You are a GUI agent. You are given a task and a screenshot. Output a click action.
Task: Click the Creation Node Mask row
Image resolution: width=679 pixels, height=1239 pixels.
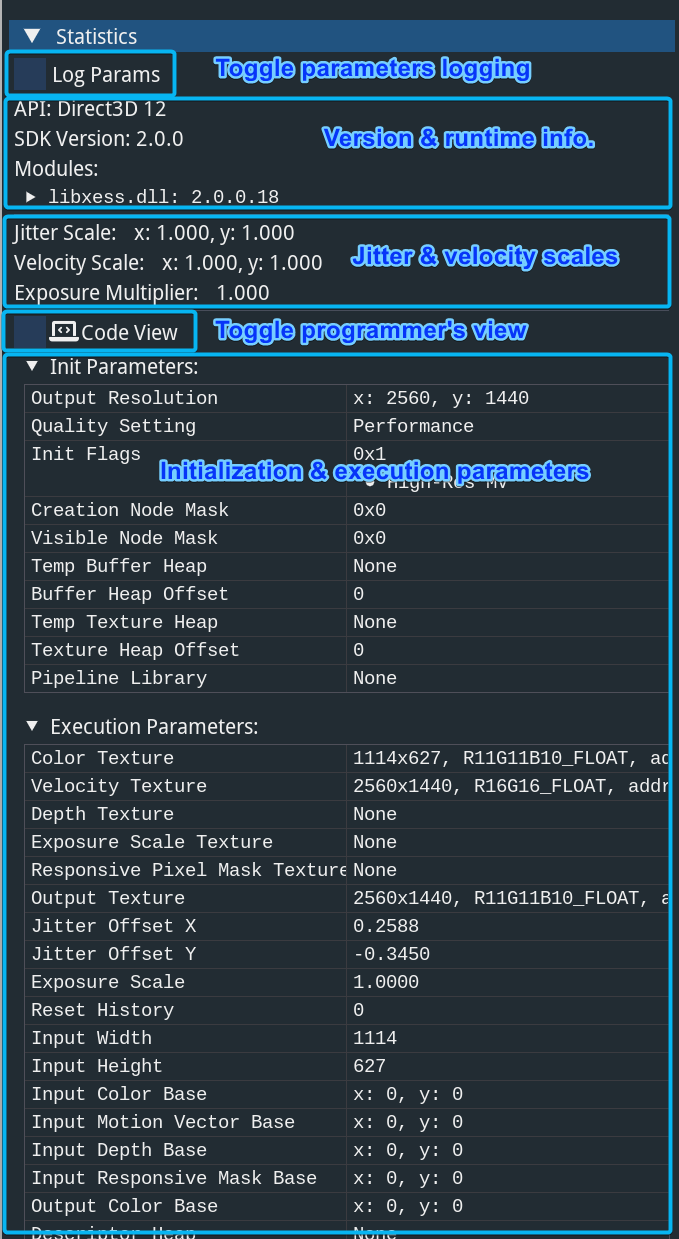point(130,510)
